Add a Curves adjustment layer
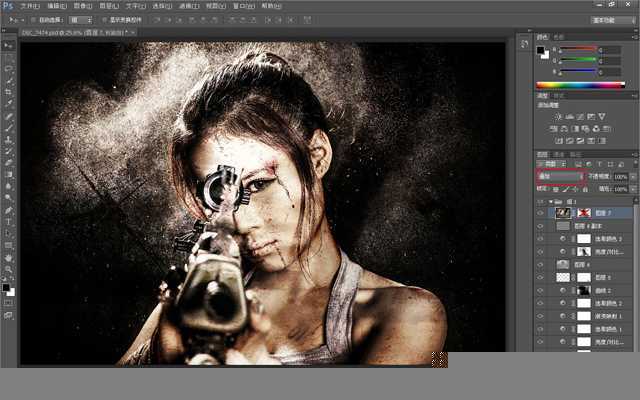The height and width of the screenshot is (400, 640). [580, 117]
